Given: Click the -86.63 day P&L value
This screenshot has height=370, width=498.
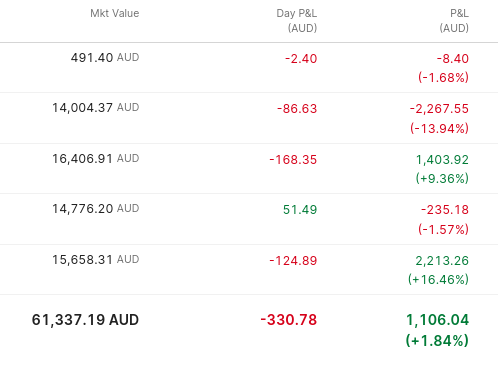Looking at the screenshot, I should tap(297, 109).
